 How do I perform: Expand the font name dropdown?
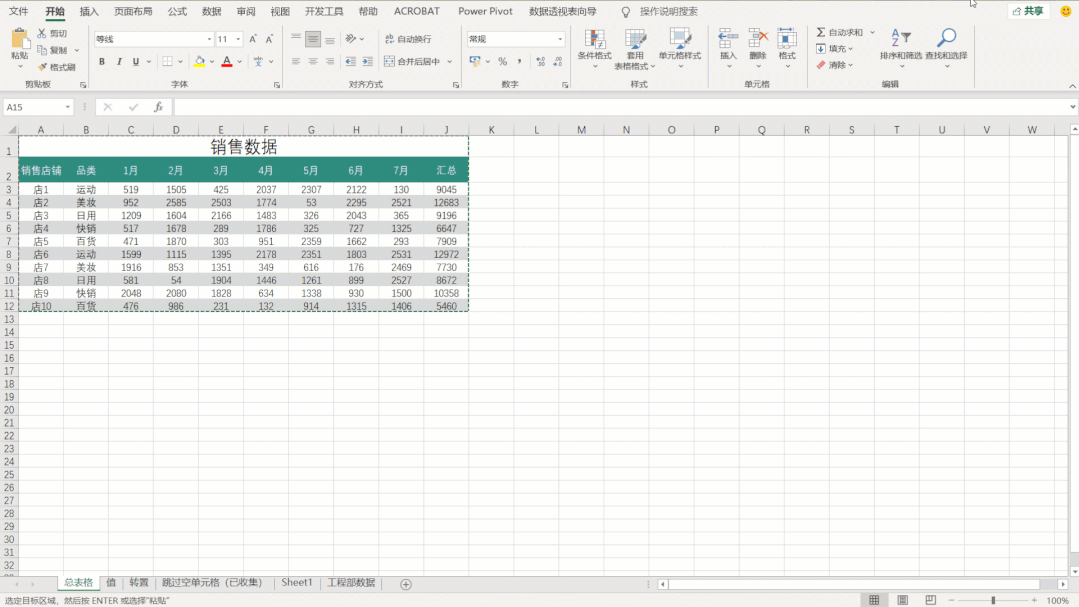(x=209, y=39)
